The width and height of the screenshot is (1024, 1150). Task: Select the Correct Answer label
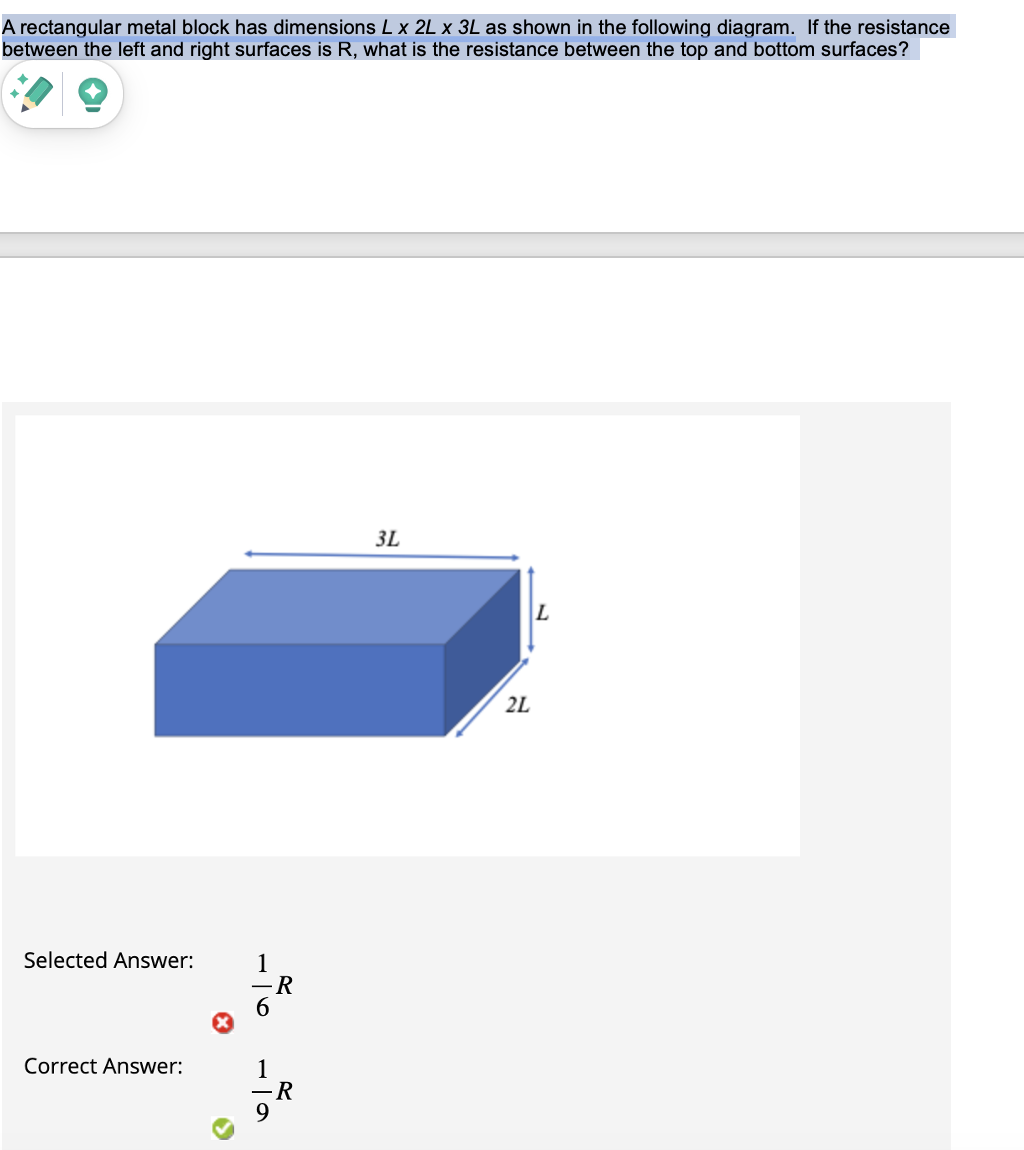[x=103, y=1066]
